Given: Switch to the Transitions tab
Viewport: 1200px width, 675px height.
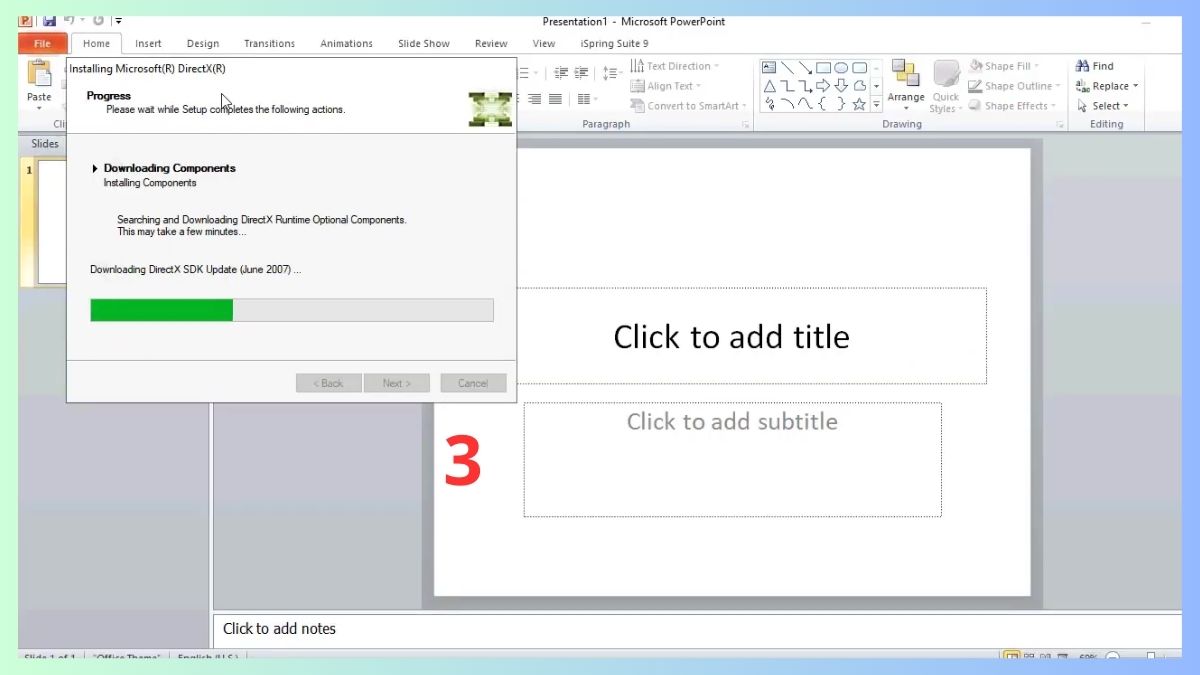Looking at the screenshot, I should pos(269,44).
